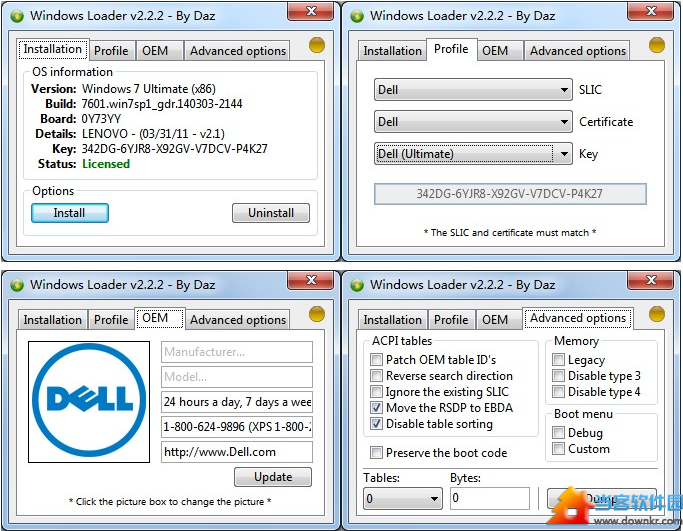The height and width of the screenshot is (531, 683).
Task: Uncheck Move the RSDP to EBDA
Action: pyautogui.click(x=376, y=408)
